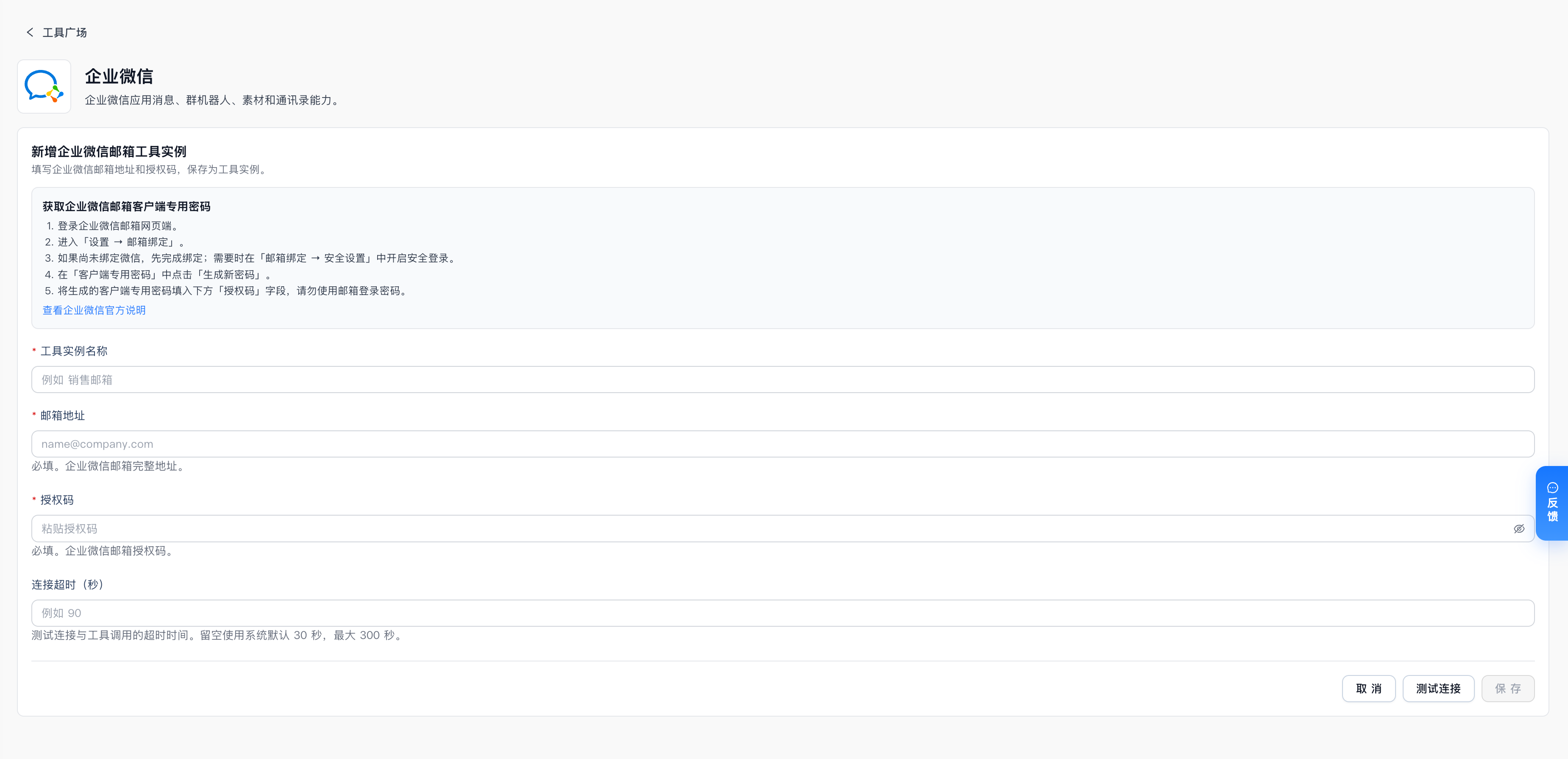Click the 测试连接 button
The image size is (1568, 759).
(1438, 688)
